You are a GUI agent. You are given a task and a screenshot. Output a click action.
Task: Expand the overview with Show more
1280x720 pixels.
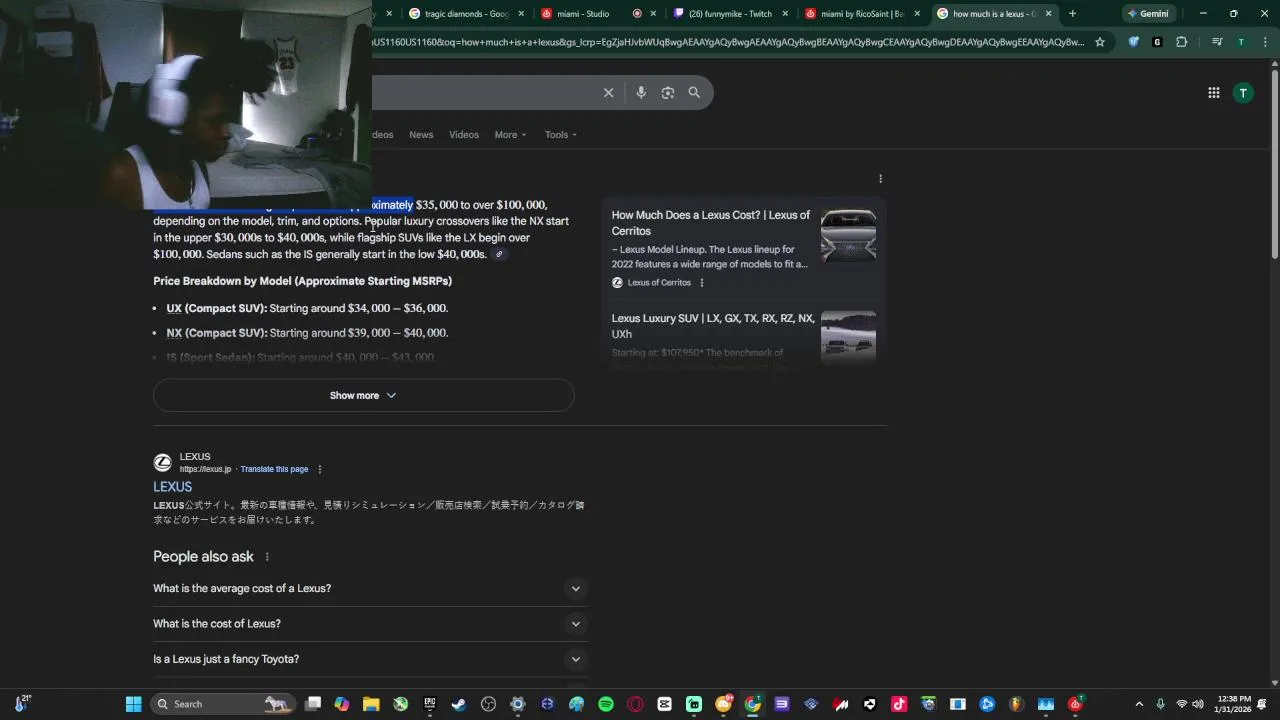coord(363,395)
